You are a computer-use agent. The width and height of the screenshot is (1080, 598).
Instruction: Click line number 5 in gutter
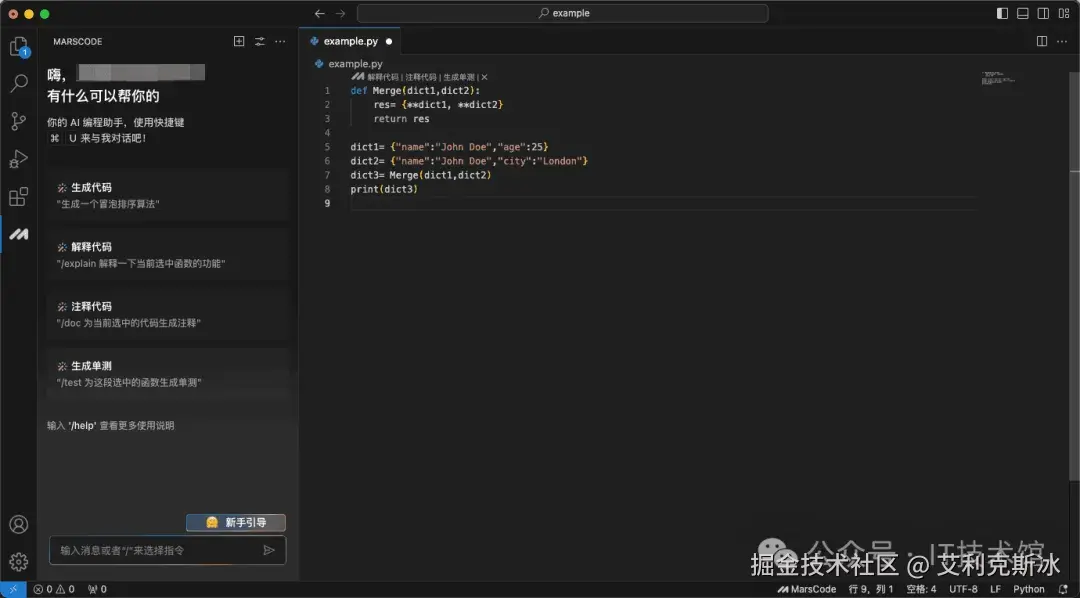327,147
